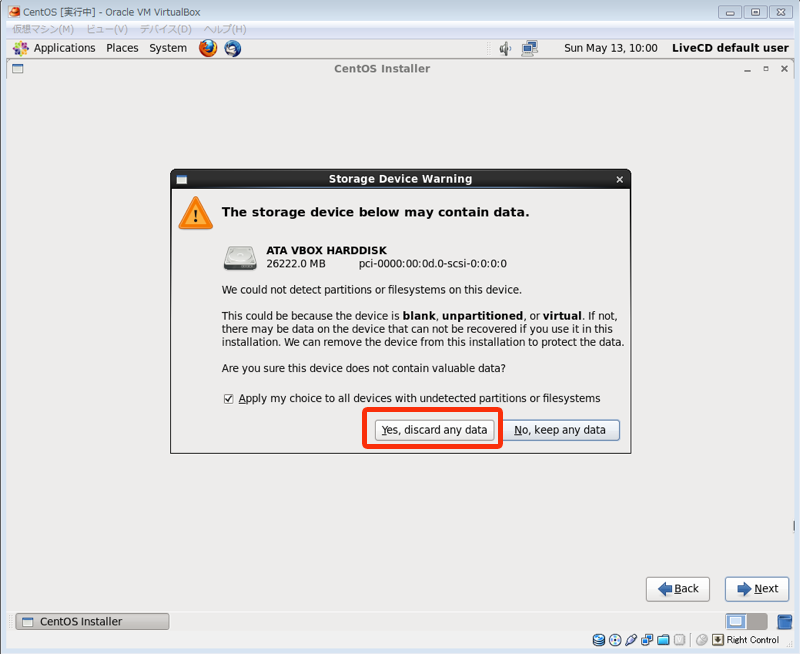
Task: Click the Storage Device Warning window menu icon
Action: (x=182, y=180)
